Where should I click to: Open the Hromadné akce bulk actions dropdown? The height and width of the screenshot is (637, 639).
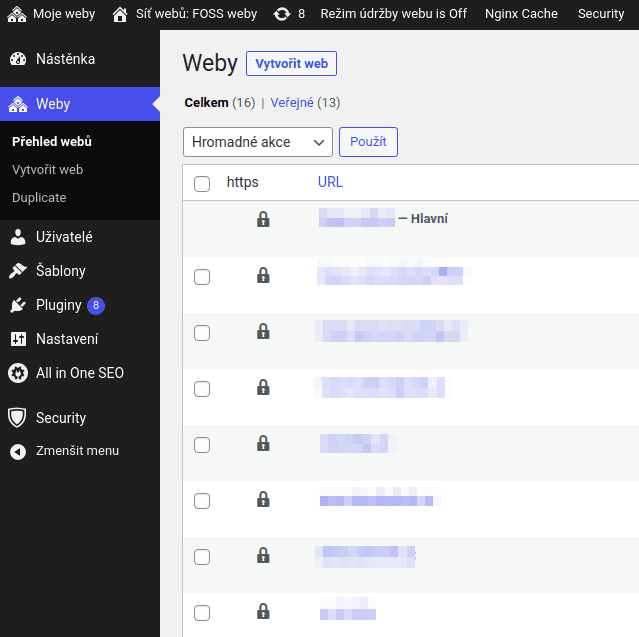[258, 142]
